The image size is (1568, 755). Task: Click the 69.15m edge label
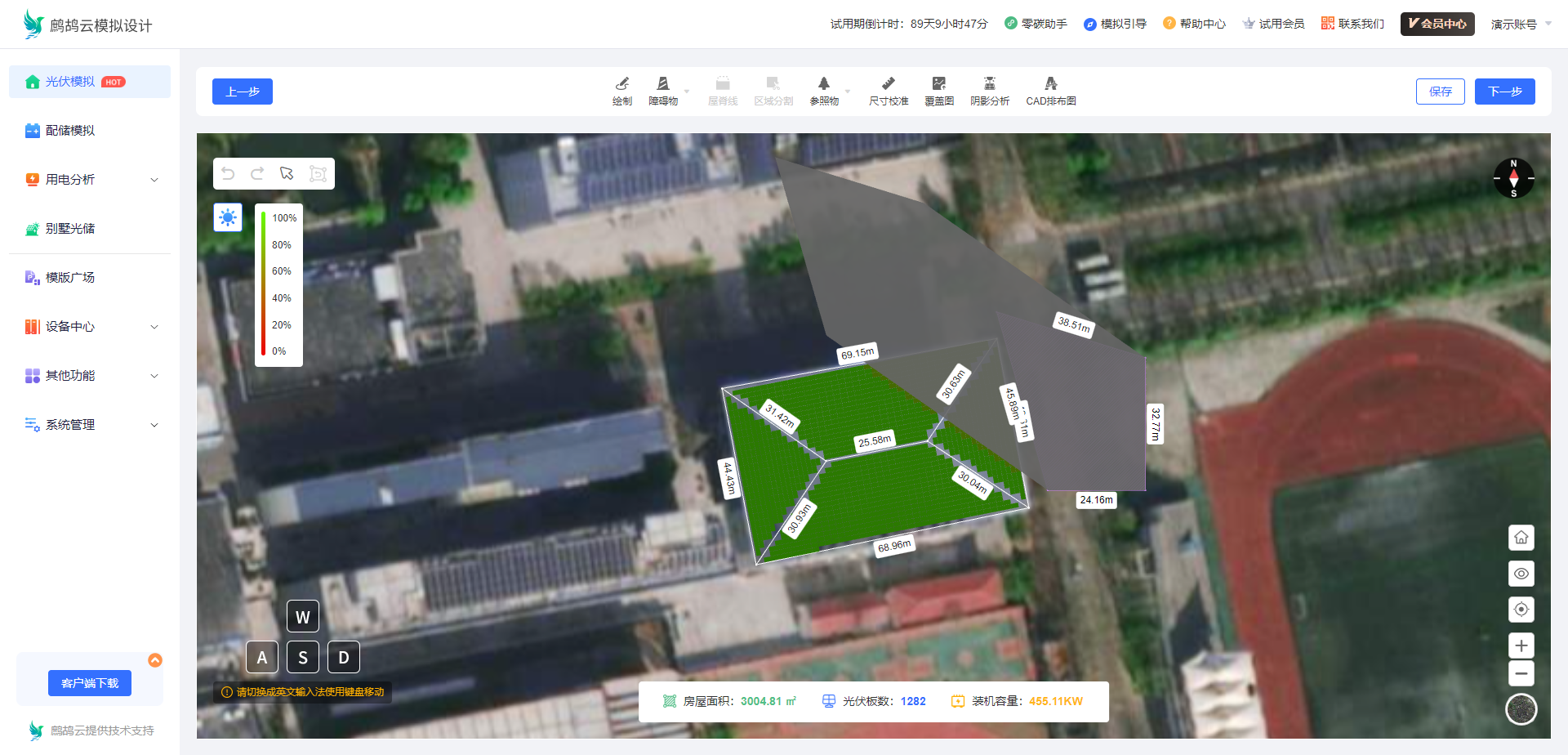pos(857,353)
